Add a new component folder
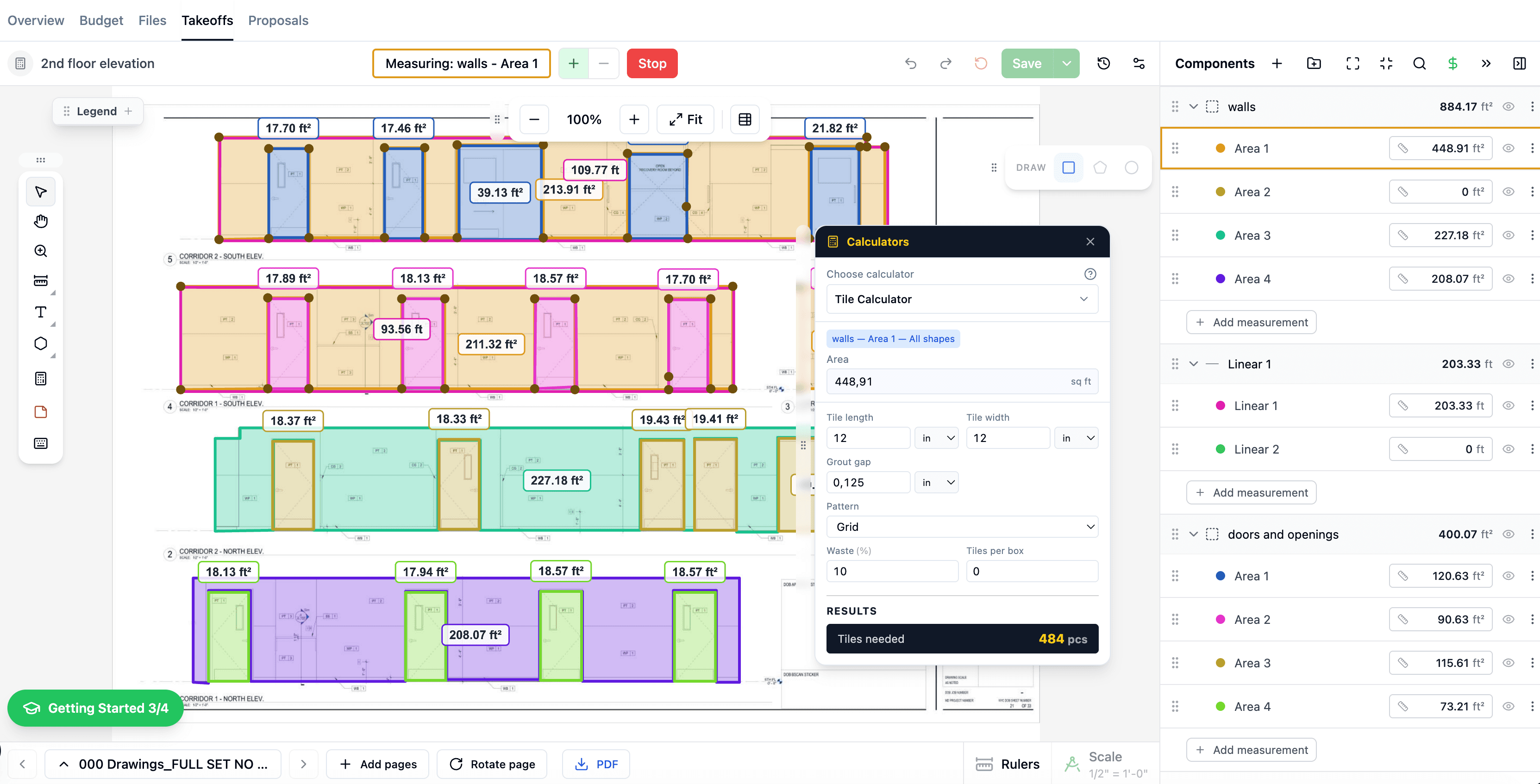The image size is (1540, 784). [1314, 63]
